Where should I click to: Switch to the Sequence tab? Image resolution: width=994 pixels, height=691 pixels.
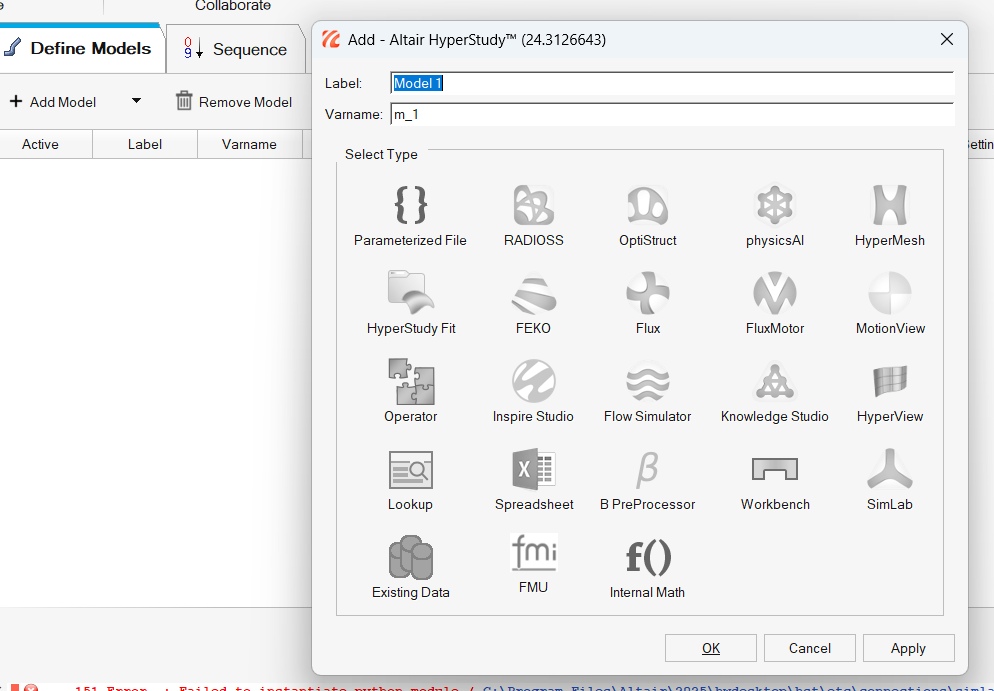point(236,49)
